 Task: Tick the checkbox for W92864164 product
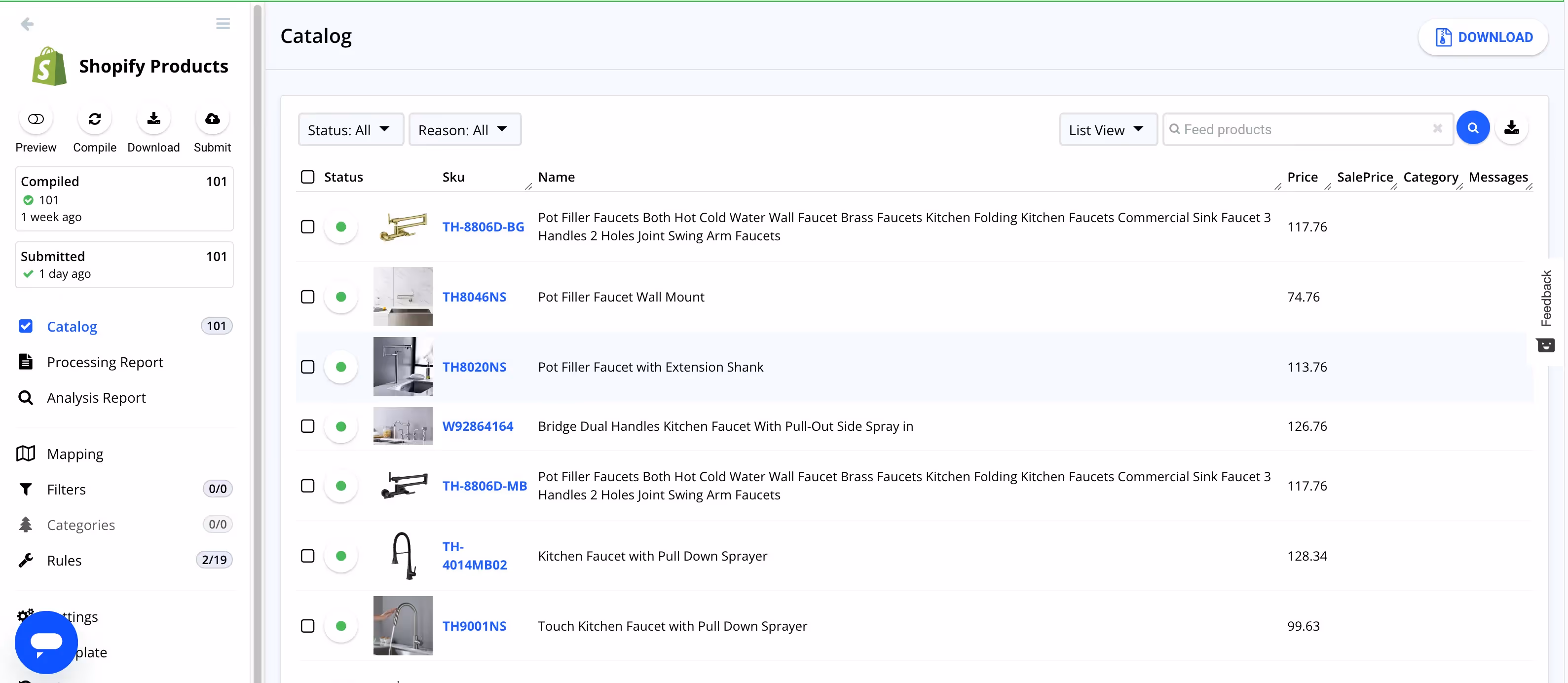coord(308,426)
